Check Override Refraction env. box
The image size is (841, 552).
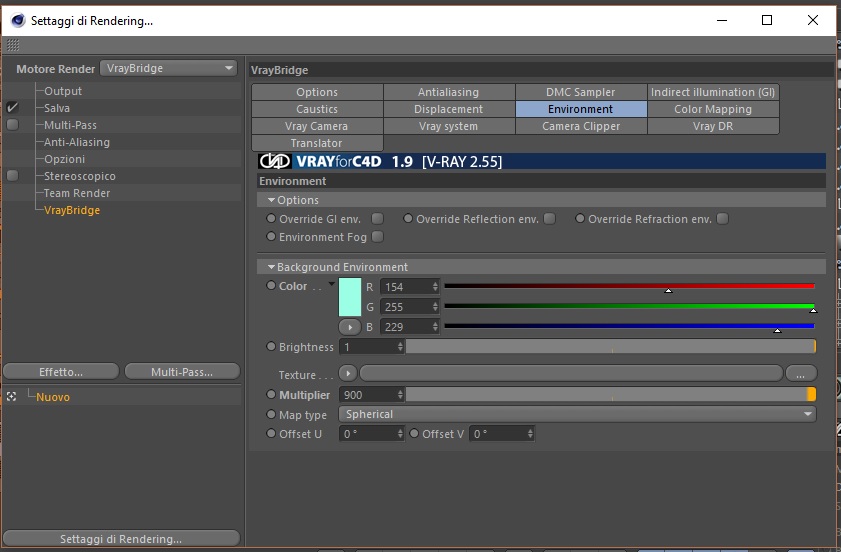pyautogui.click(x=722, y=219)
